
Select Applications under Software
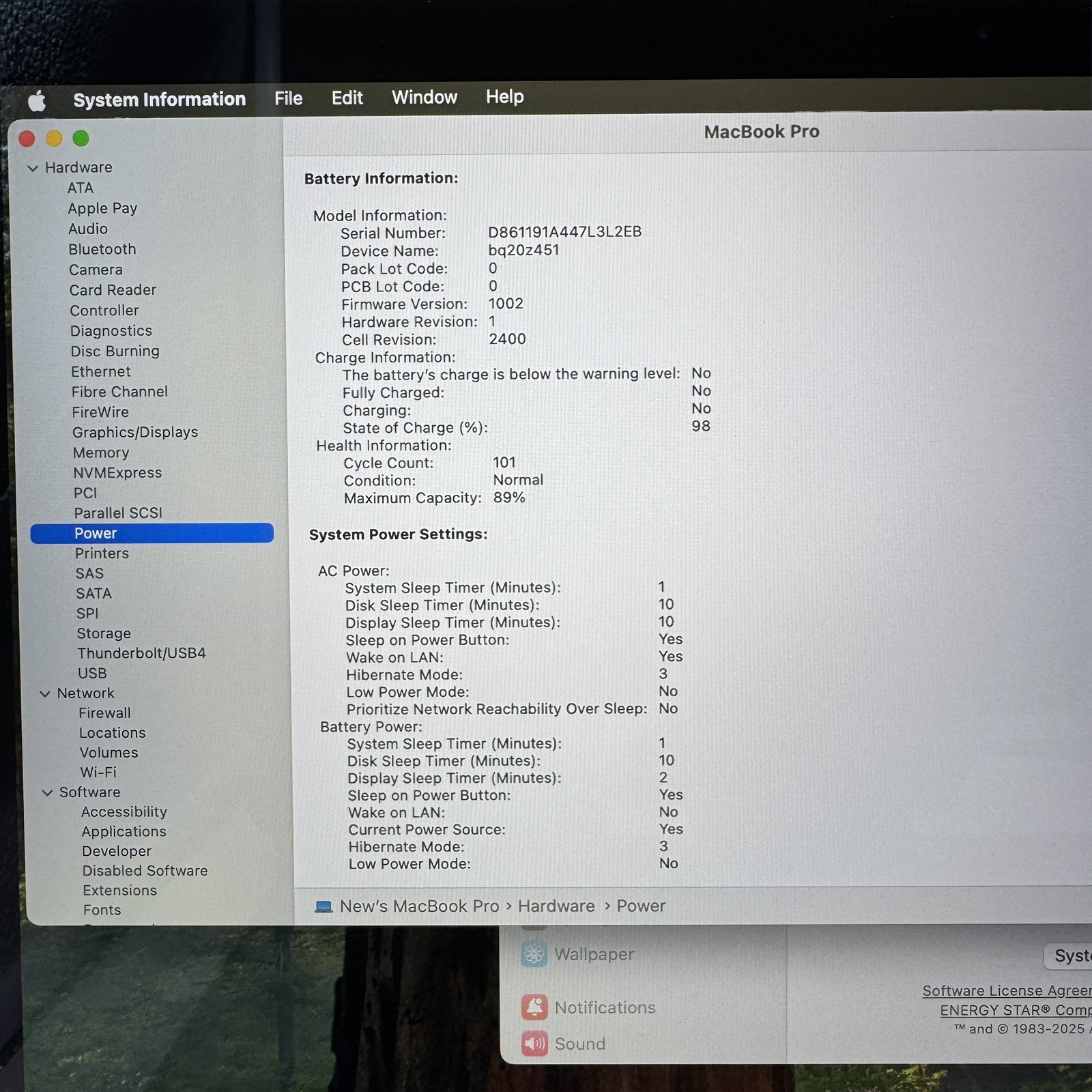coord(124,832)
